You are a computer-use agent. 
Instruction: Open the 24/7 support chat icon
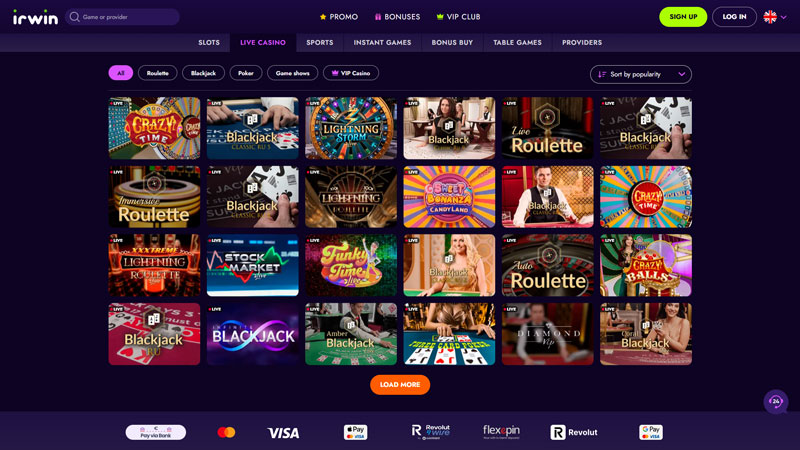pyautogui.click(x=776, y=402)
